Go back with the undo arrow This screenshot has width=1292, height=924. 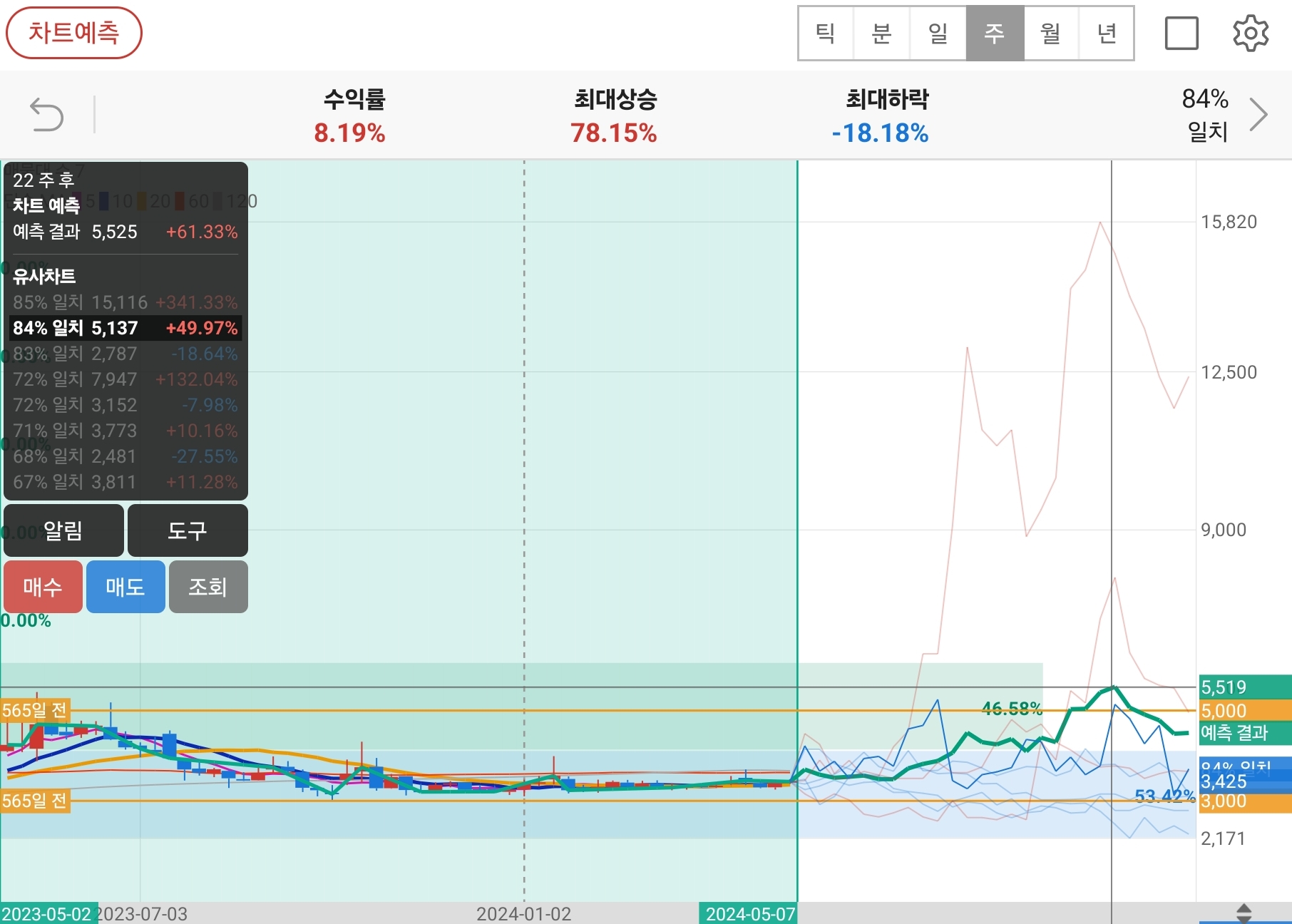47,115
